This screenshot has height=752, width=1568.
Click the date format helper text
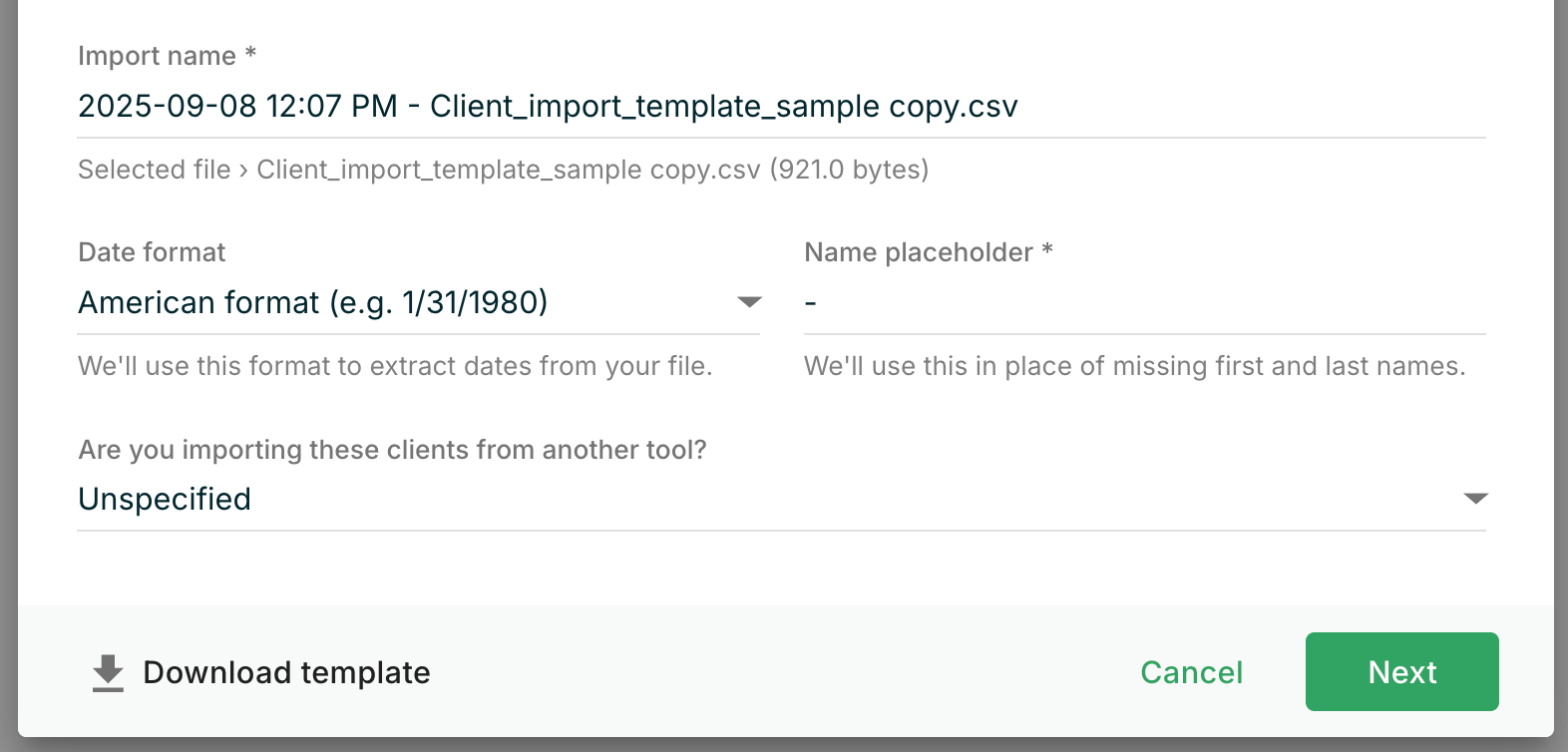click(395, 366)
